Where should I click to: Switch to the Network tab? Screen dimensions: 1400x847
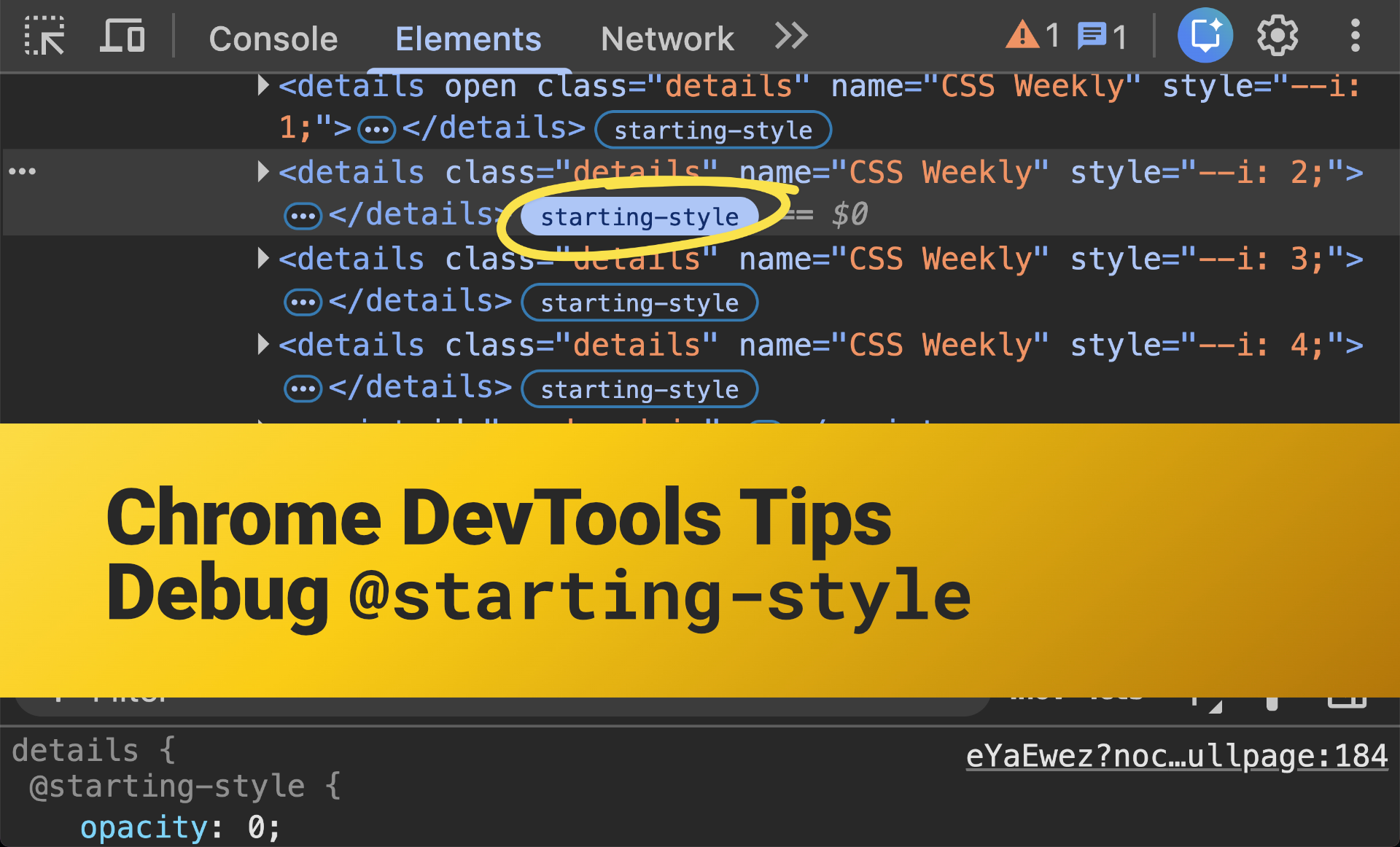pyautogui.click(x=666, y=38)
